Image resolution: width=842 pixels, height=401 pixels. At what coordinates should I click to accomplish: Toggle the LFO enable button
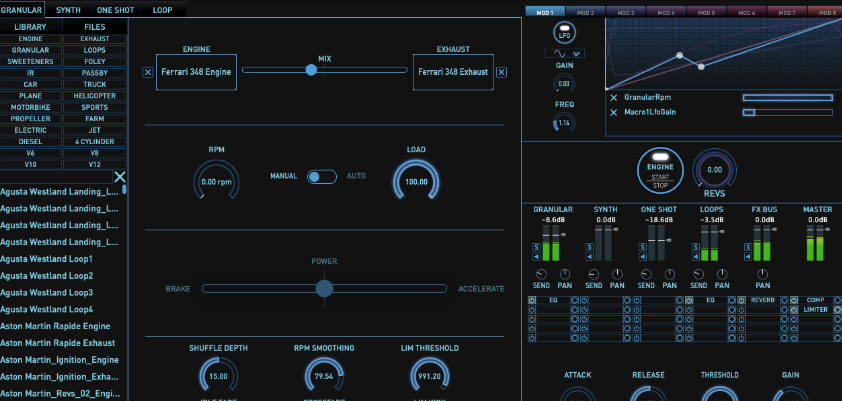[x=564, y=31]
